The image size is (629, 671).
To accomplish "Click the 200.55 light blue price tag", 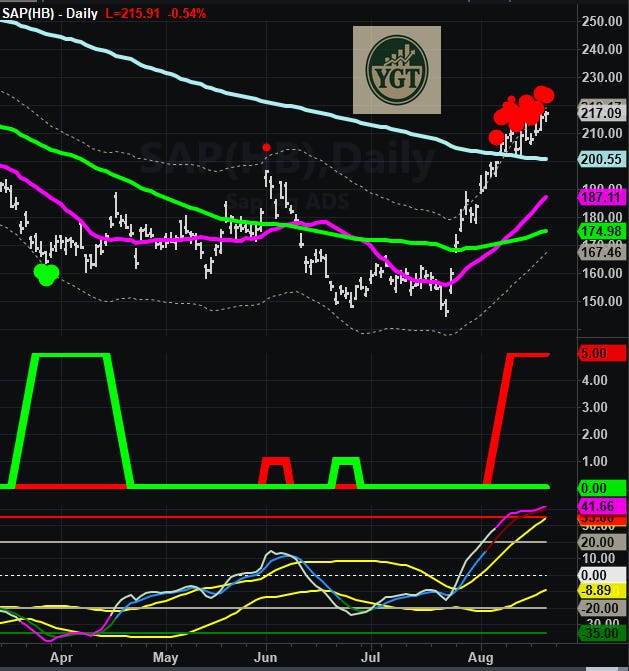I will click(x=601, y=159).
